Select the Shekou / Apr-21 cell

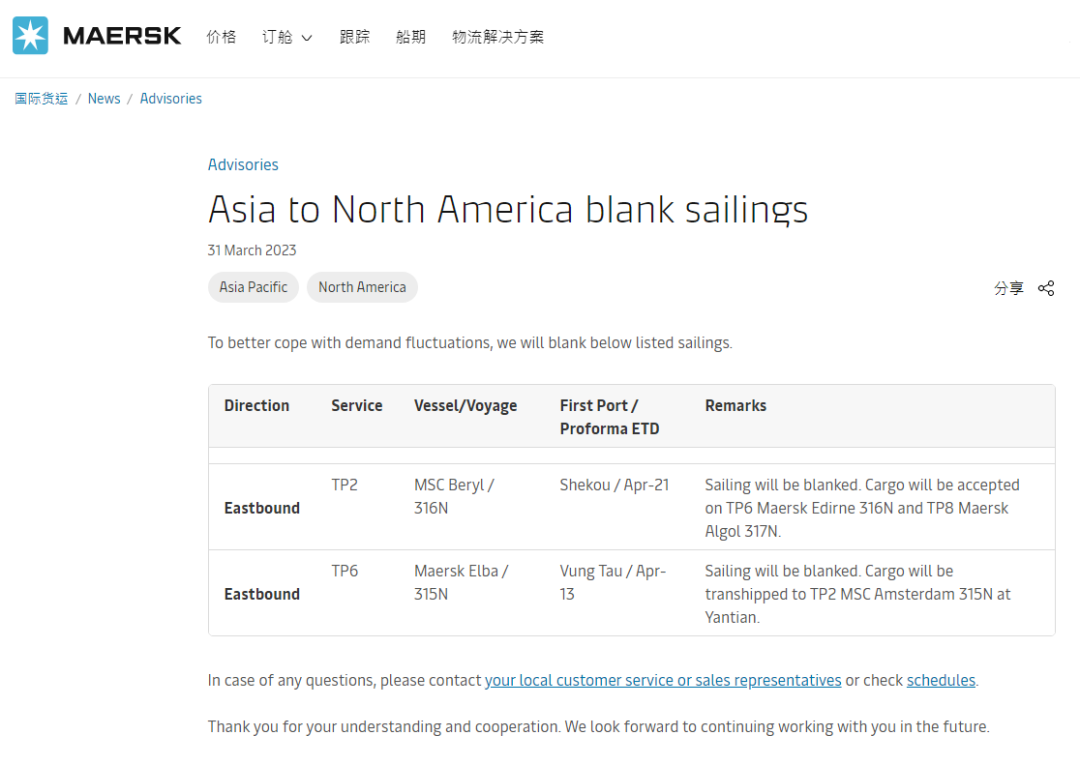click(x=614, y=485)
